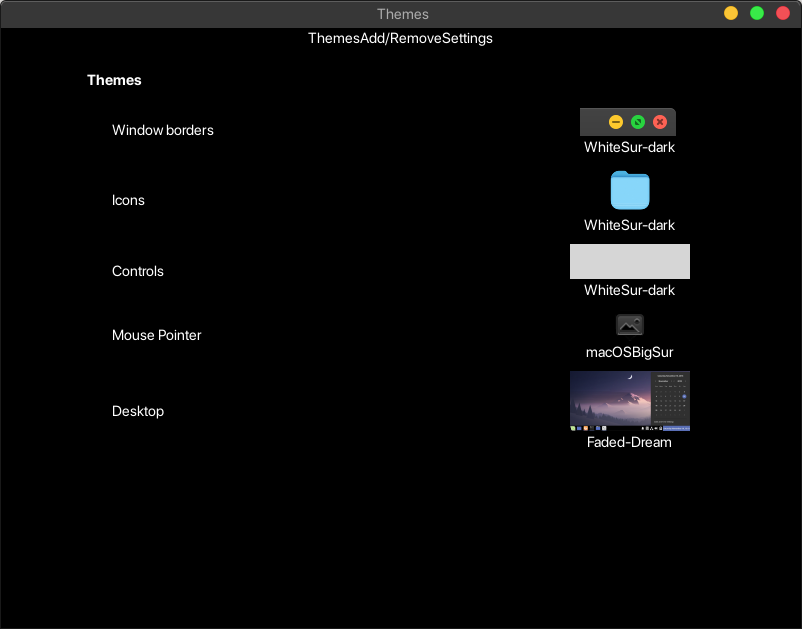This screenshot has height=629, width=802.
Task: Click the Icons row label
Action: coord(128,200)
